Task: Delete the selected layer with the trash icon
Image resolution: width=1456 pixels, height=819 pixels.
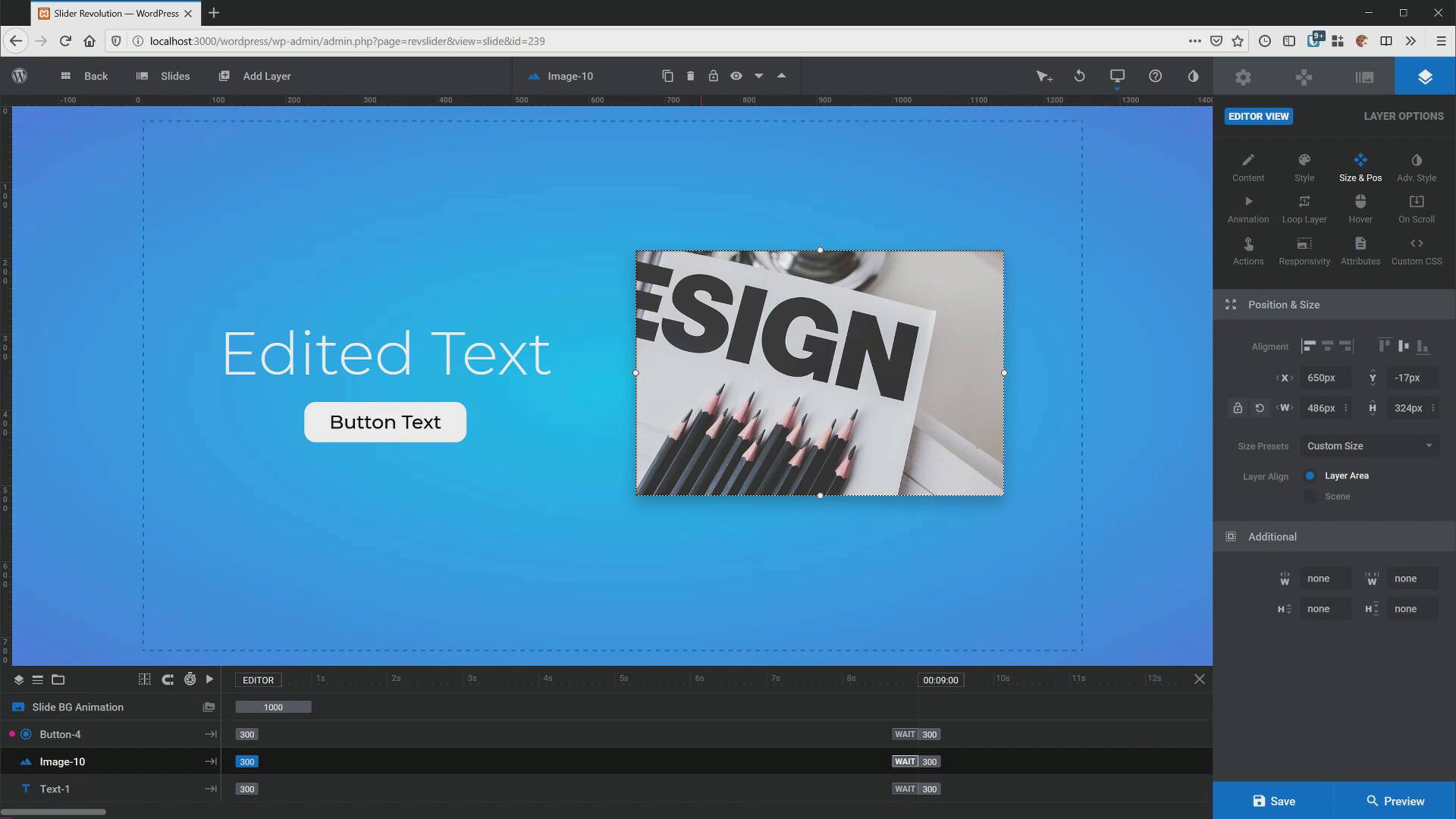Action: (690, 76)
